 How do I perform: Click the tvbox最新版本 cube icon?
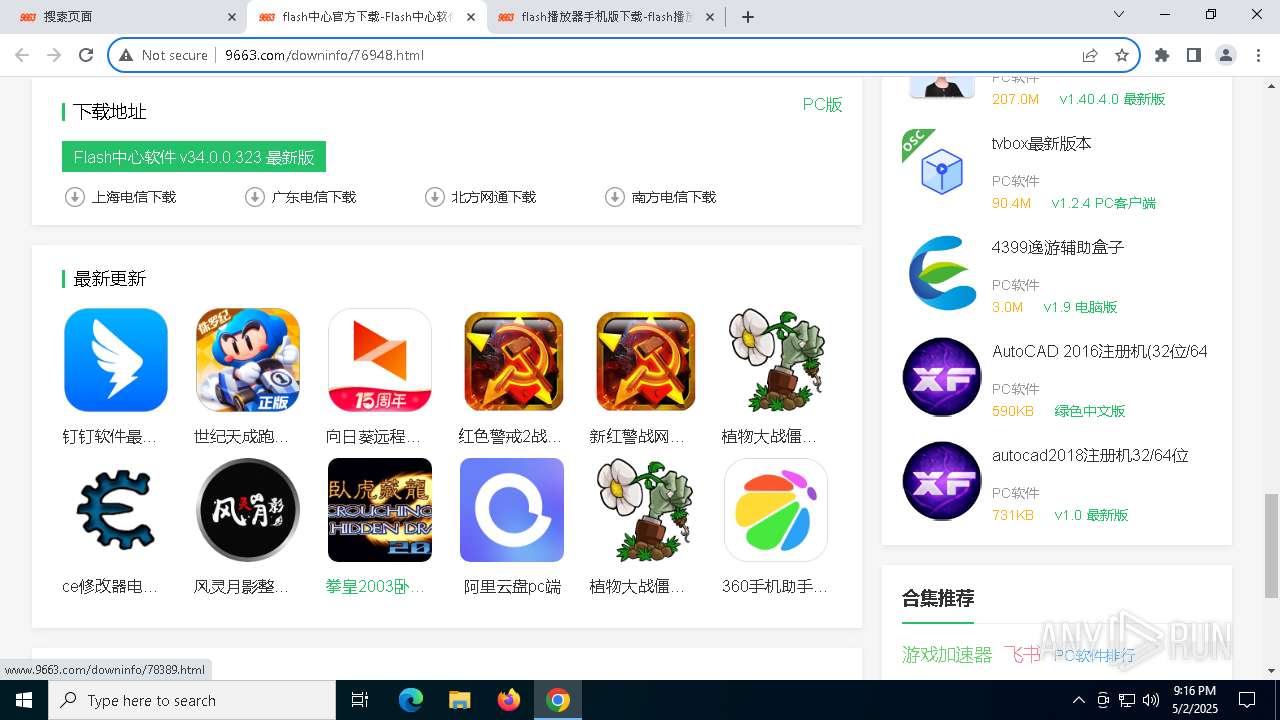tap(942, 170)
